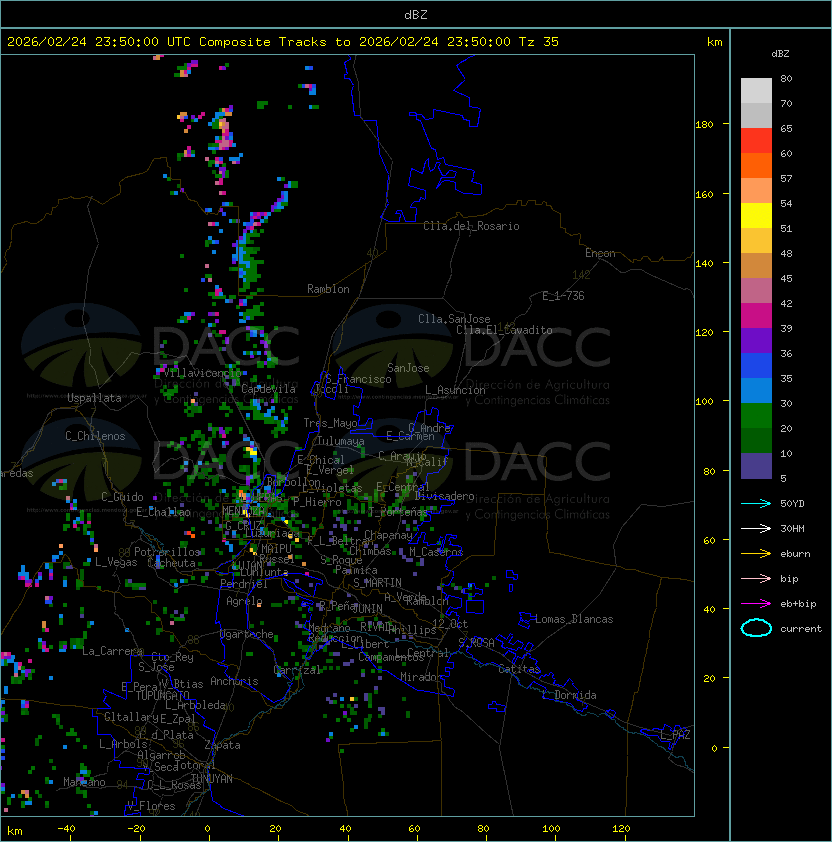
Task: Select the pink bip arrow symbol
Action: click(756, 578)
